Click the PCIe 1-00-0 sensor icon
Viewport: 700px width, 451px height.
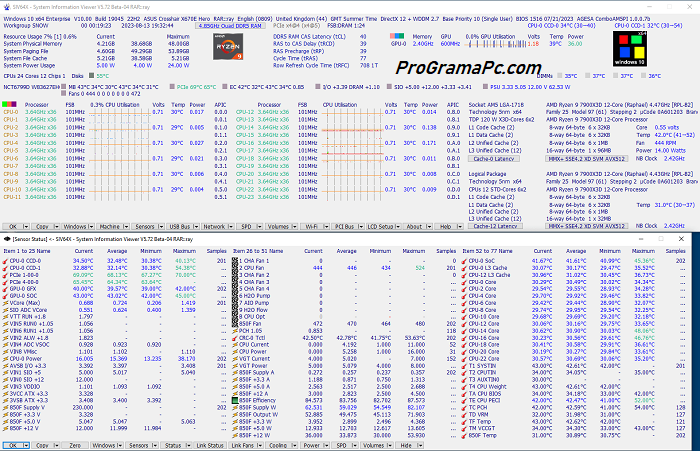(6, 276)
